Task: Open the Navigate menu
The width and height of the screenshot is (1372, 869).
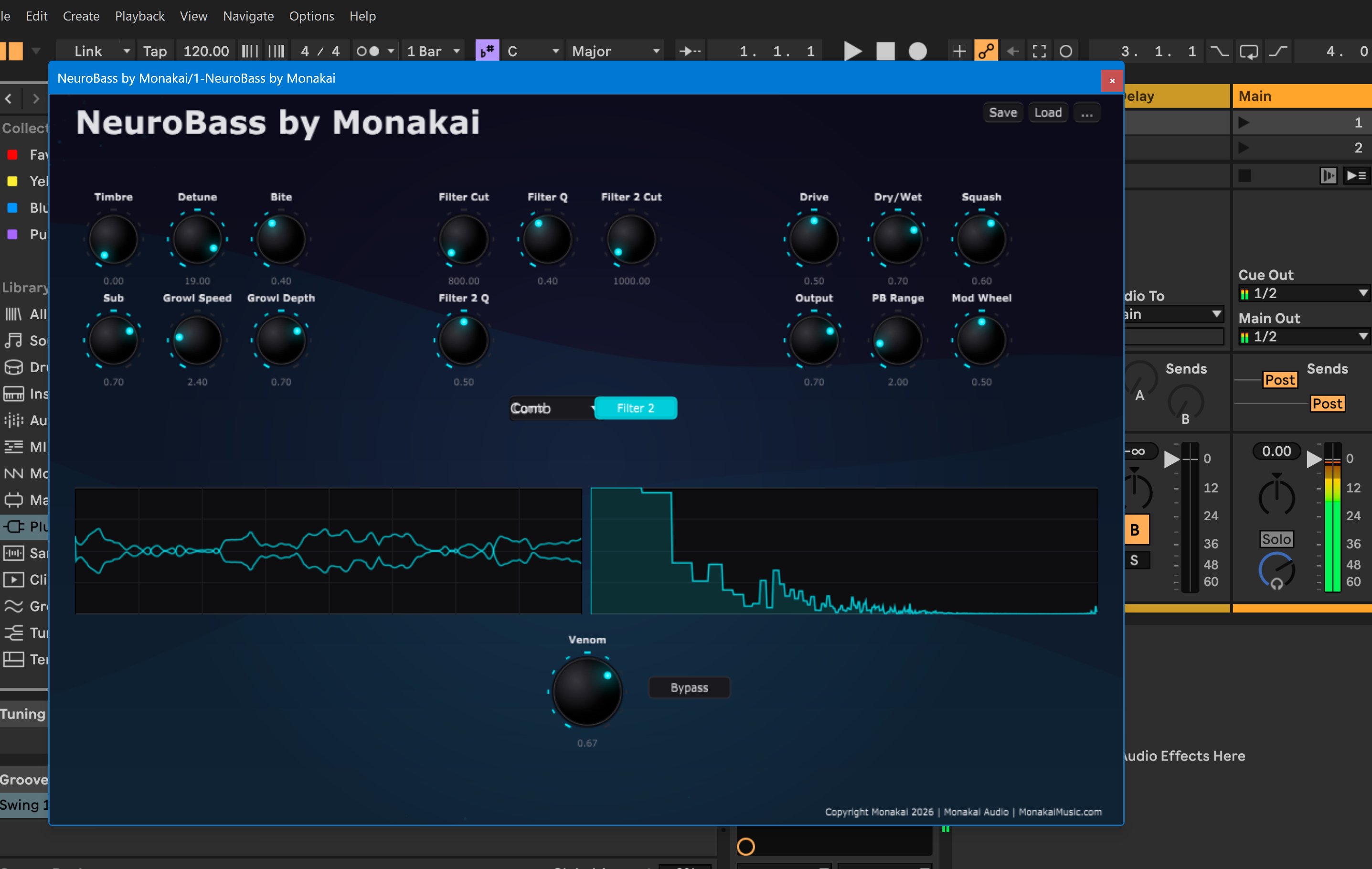Action: 248,16
